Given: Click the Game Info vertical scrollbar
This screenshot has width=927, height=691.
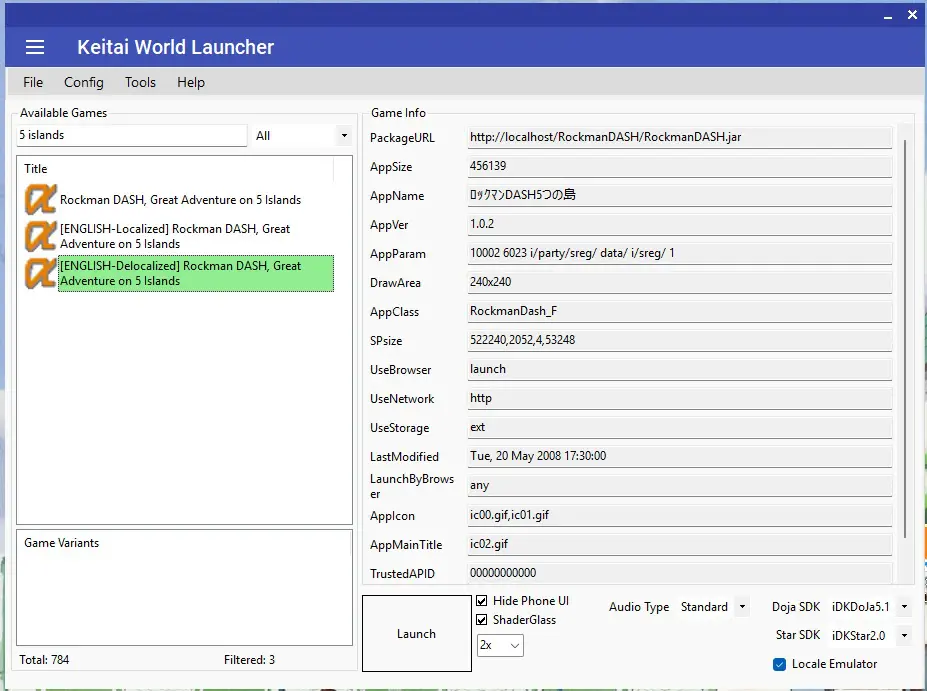Looking at the screenshot, I should click(906, 339).
